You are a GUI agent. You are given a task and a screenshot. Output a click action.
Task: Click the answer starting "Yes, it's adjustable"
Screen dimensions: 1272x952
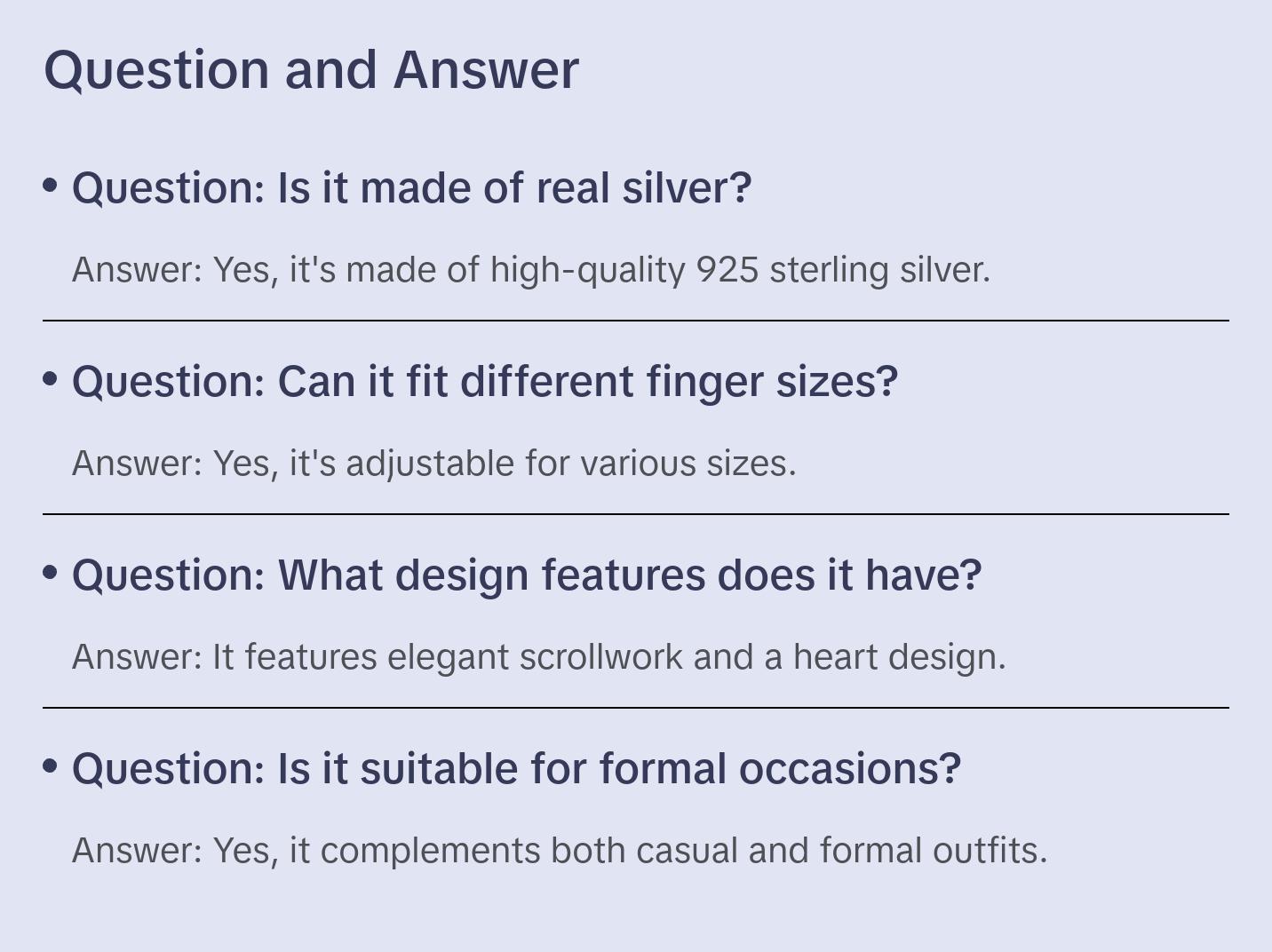click(x=433, y=464)
